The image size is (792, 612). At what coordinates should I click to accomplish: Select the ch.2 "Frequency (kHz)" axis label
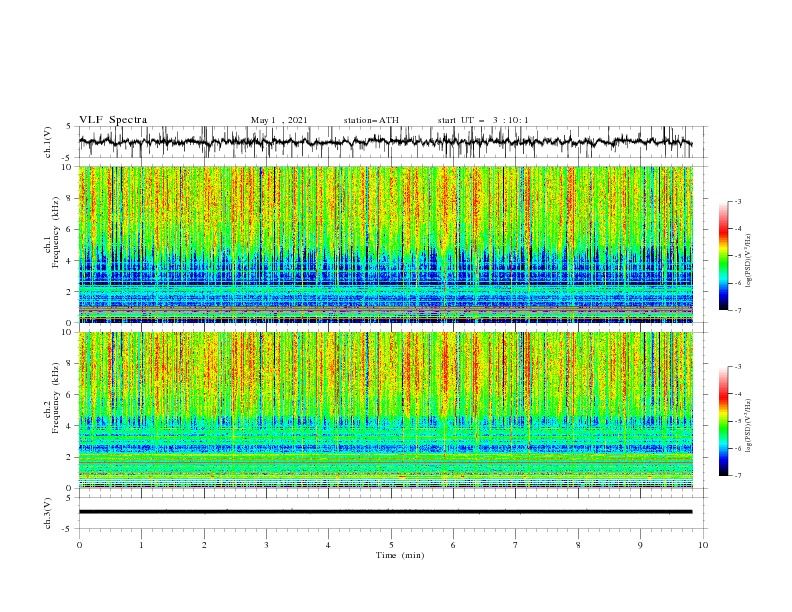(x=56, y=398)
